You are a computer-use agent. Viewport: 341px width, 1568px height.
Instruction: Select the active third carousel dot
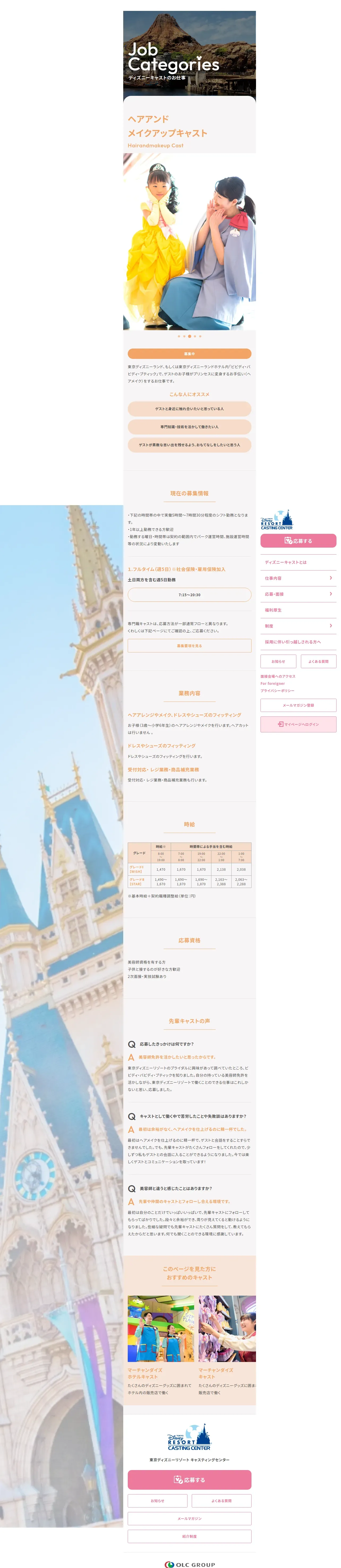pos(189,336)
